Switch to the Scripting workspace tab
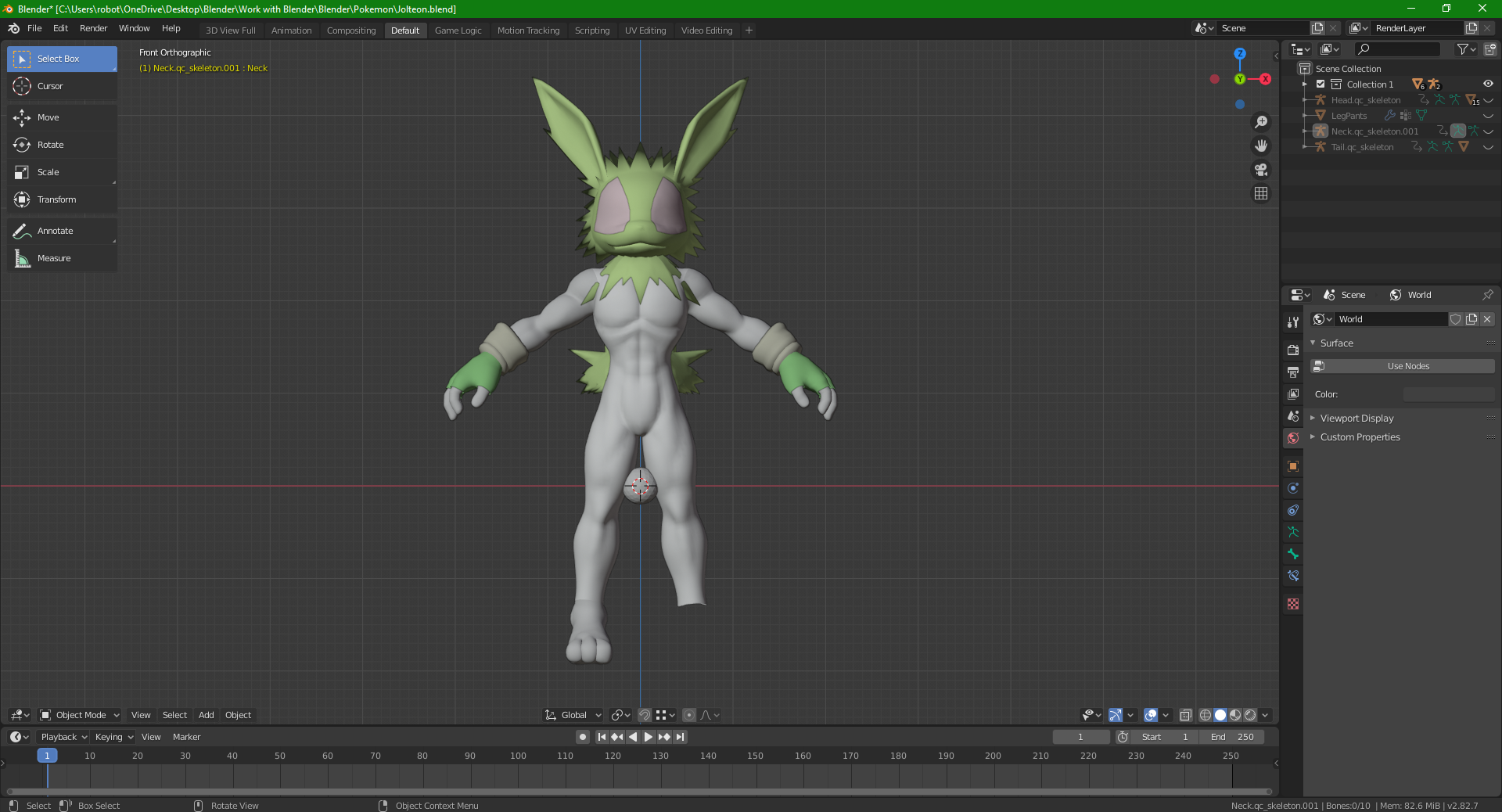 [x=592, y=31]
